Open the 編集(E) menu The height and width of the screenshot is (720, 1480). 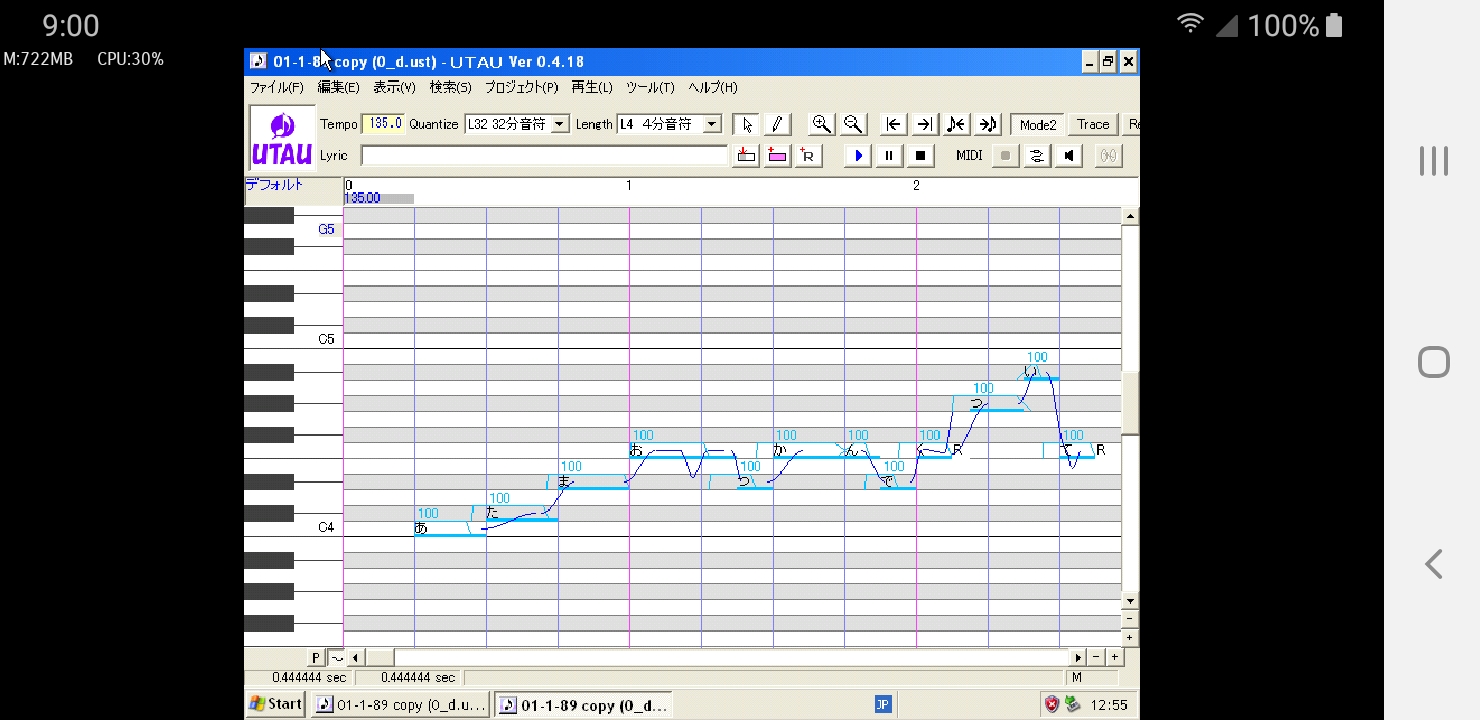click(338, 87)
